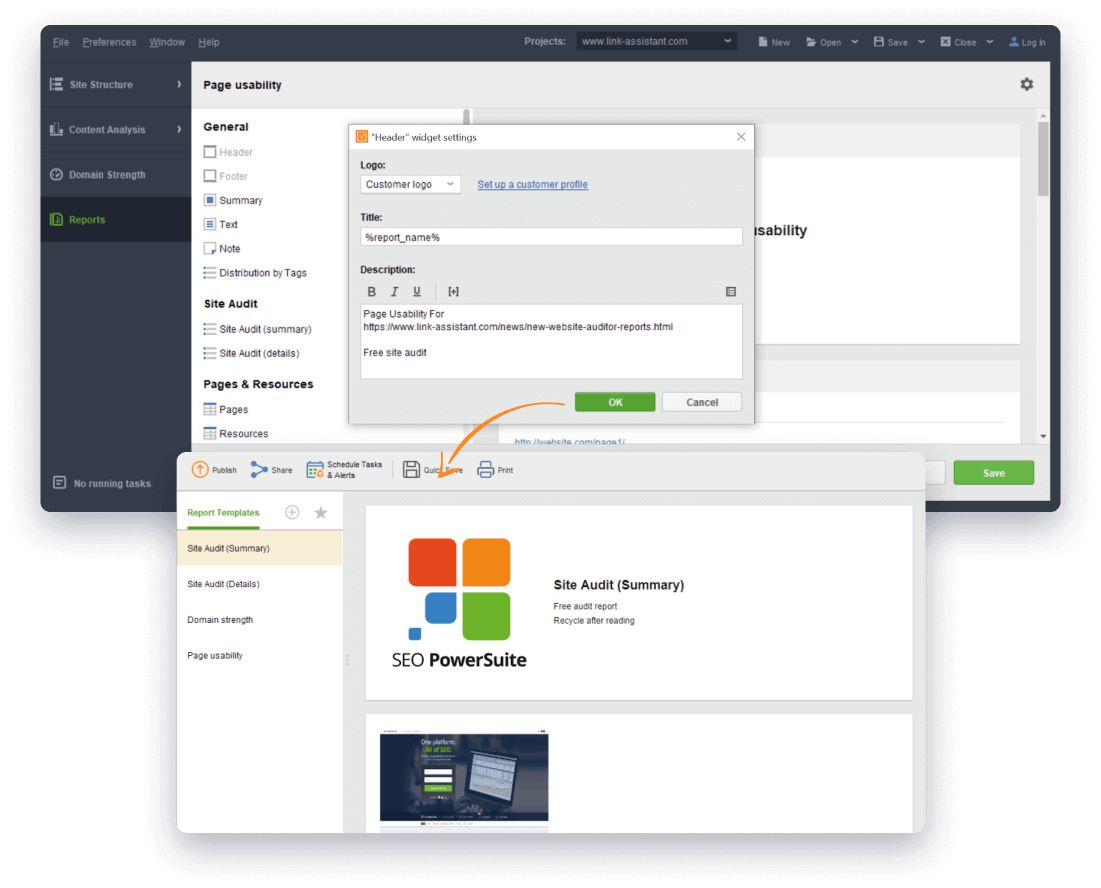1101x888 pixels.
Task: Select Site Audit (Summary) template
Action: click(260, 548)
